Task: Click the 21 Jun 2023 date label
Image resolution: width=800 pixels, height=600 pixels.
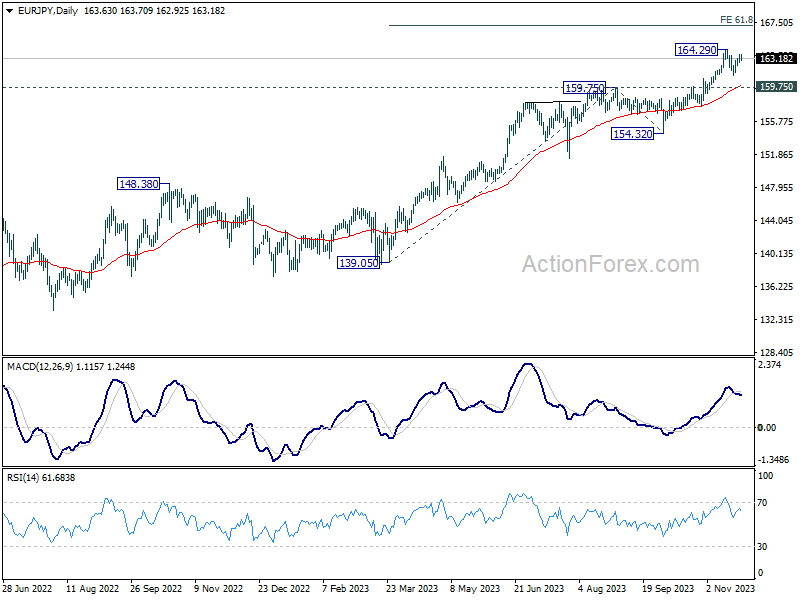Action: pyautogui.click(x=539, y=588)
